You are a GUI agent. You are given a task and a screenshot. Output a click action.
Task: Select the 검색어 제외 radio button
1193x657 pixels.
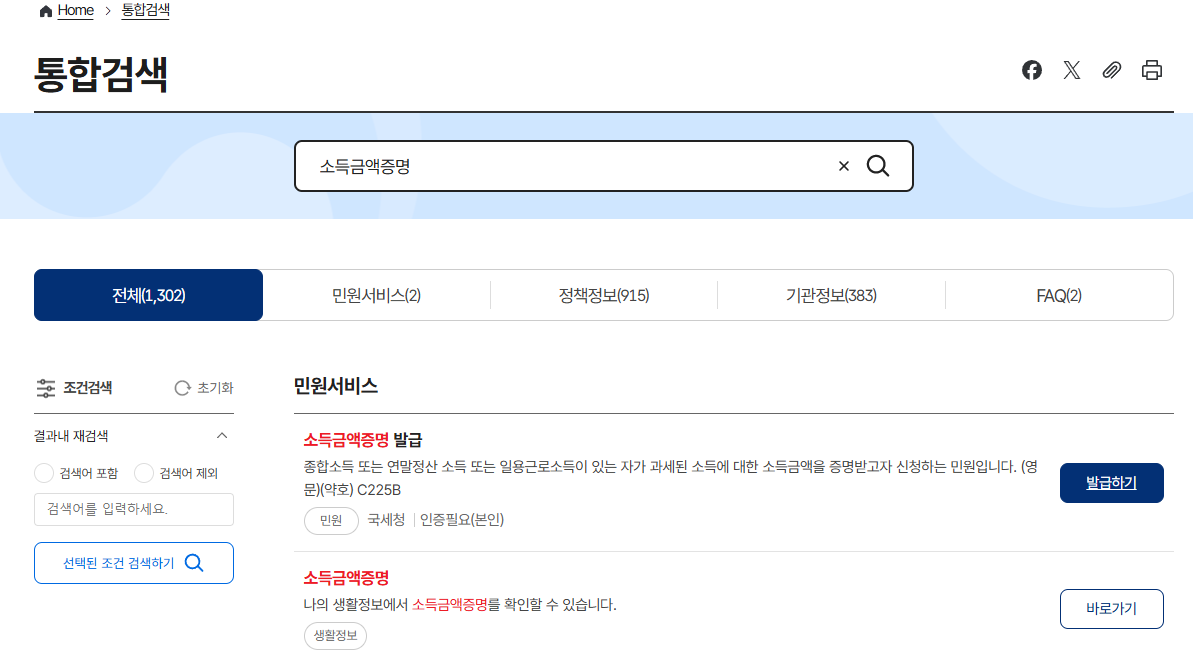point(143,472)
